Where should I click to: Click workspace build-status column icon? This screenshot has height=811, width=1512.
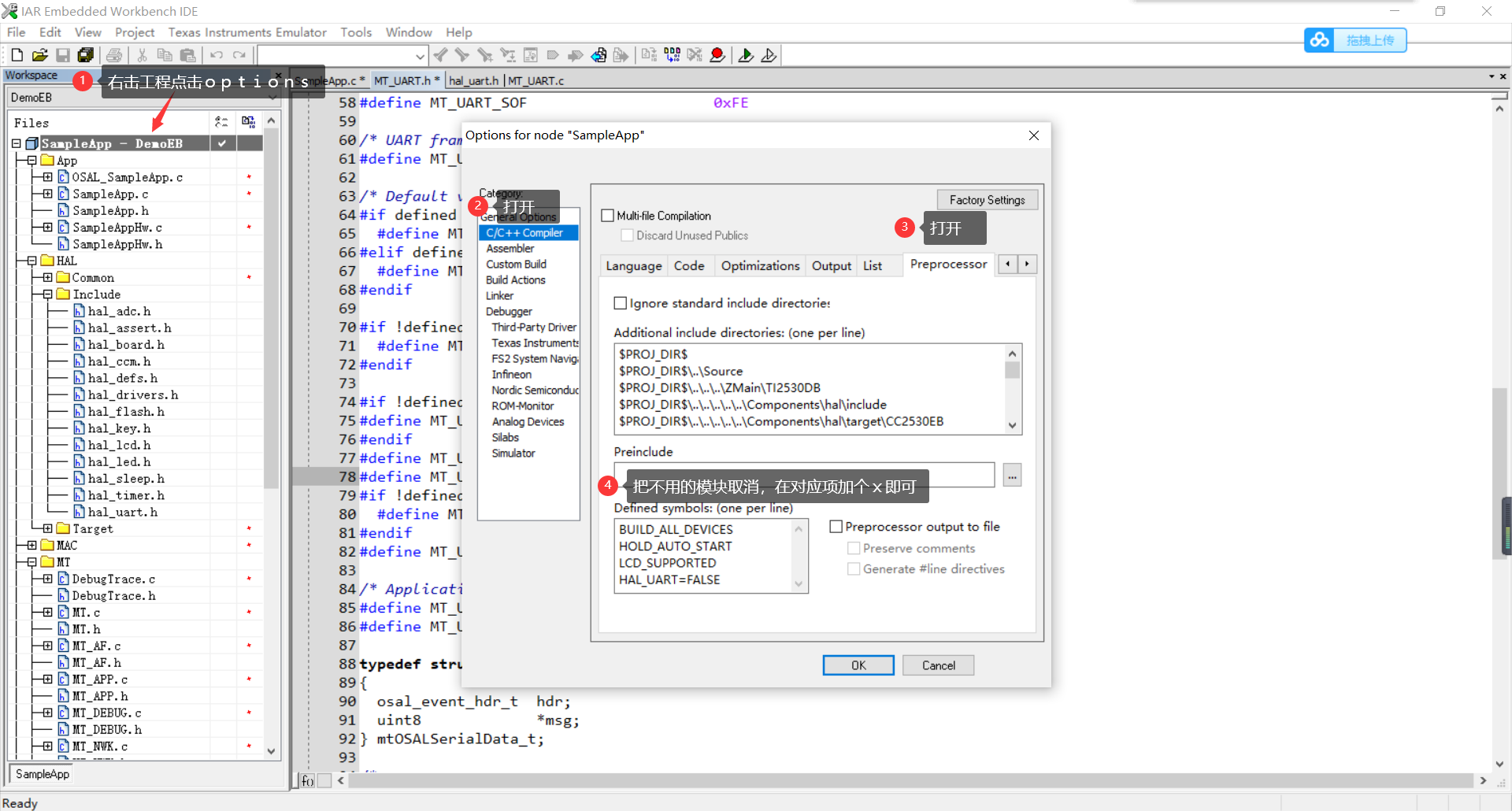point(249,122)
